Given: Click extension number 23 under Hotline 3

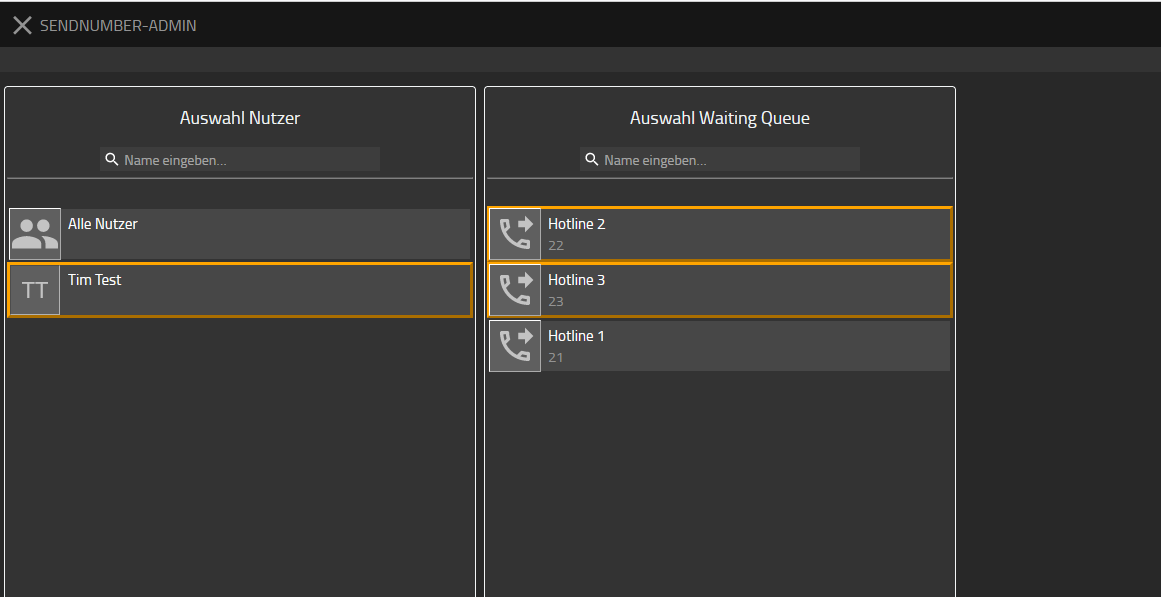Looking at the screenshot, I should coord(556,301).
